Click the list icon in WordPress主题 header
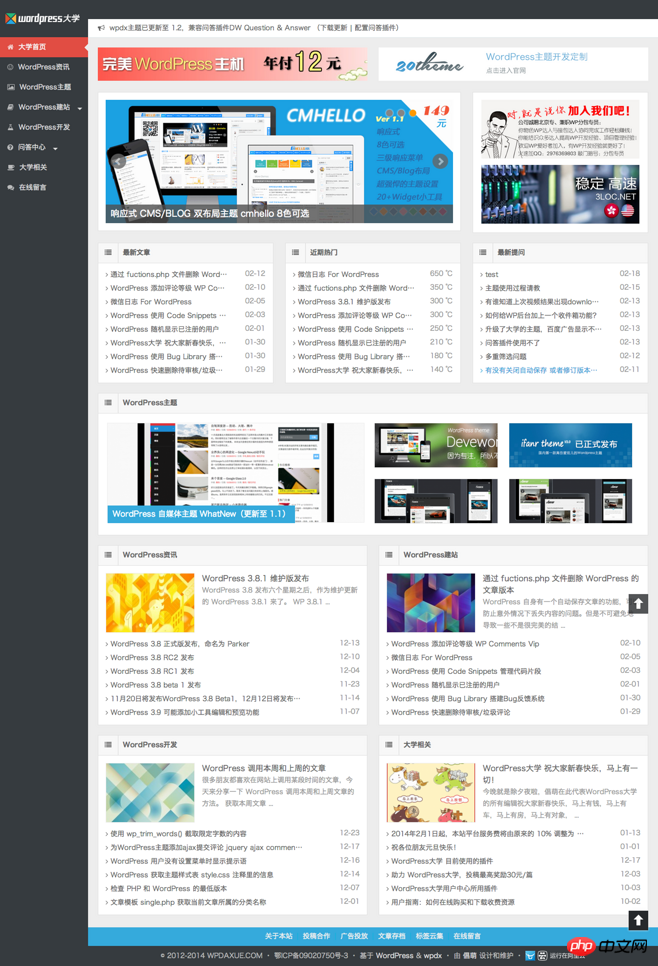The image size is (658, 966). (108, 402)
